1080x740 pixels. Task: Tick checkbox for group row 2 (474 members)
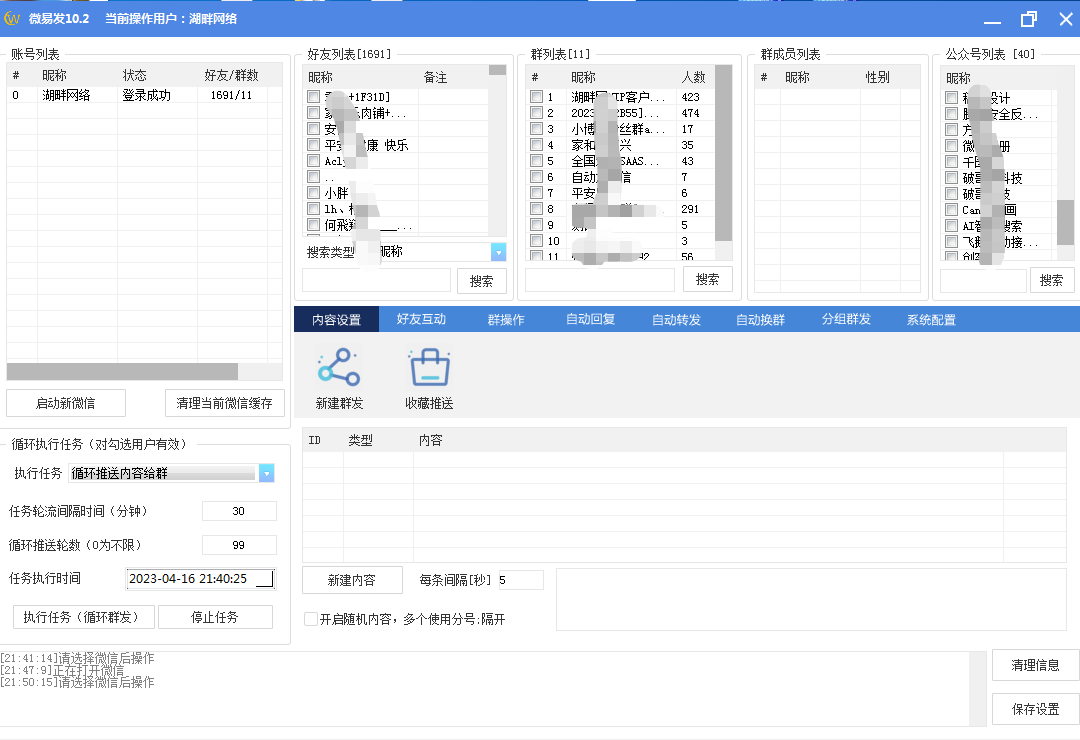pos(537,112)
